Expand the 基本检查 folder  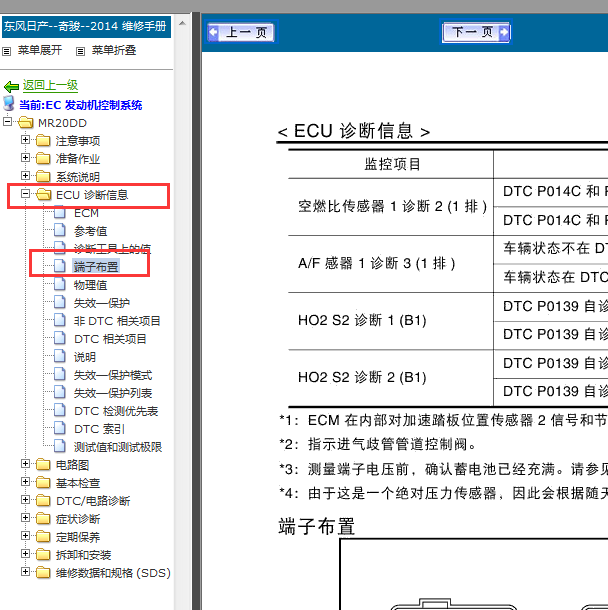coord(25,482)
